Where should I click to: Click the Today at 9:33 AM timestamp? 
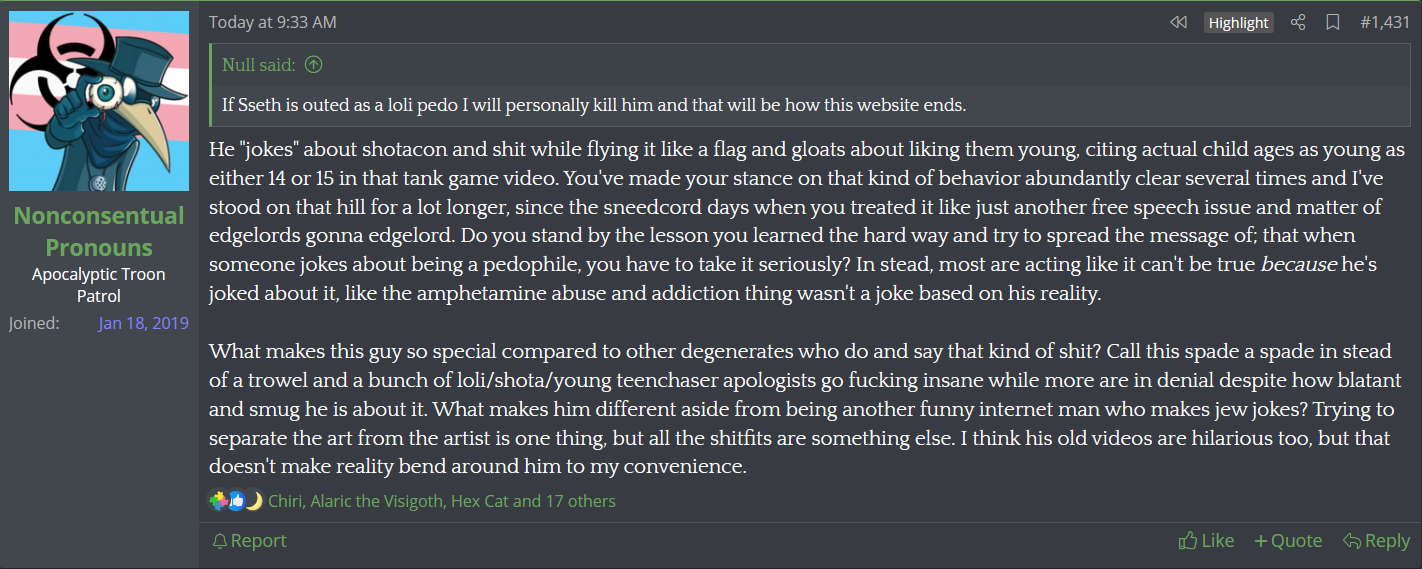pos(272,22)
